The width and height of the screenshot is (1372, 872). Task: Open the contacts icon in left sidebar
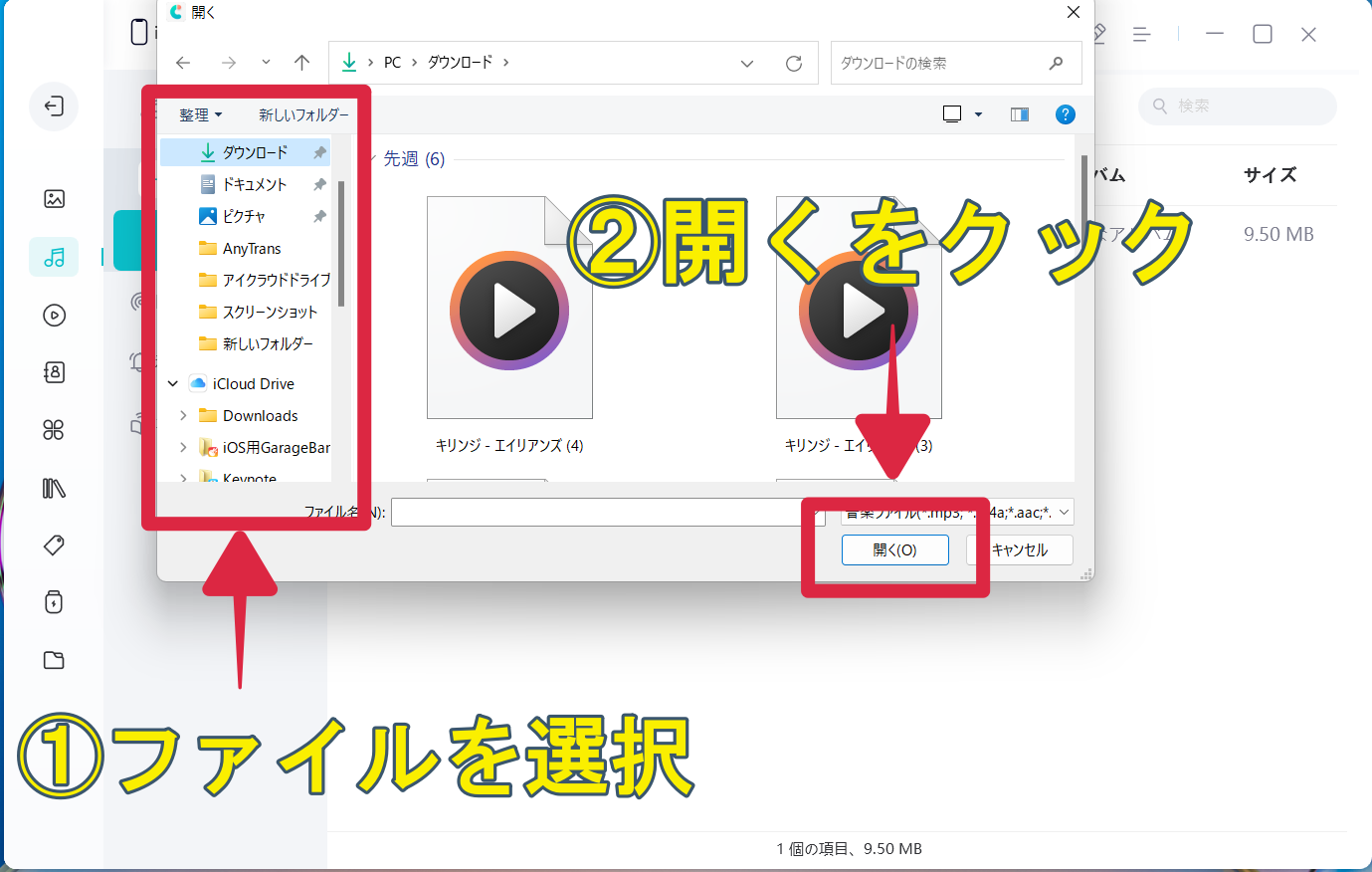(x=54, y=372)
